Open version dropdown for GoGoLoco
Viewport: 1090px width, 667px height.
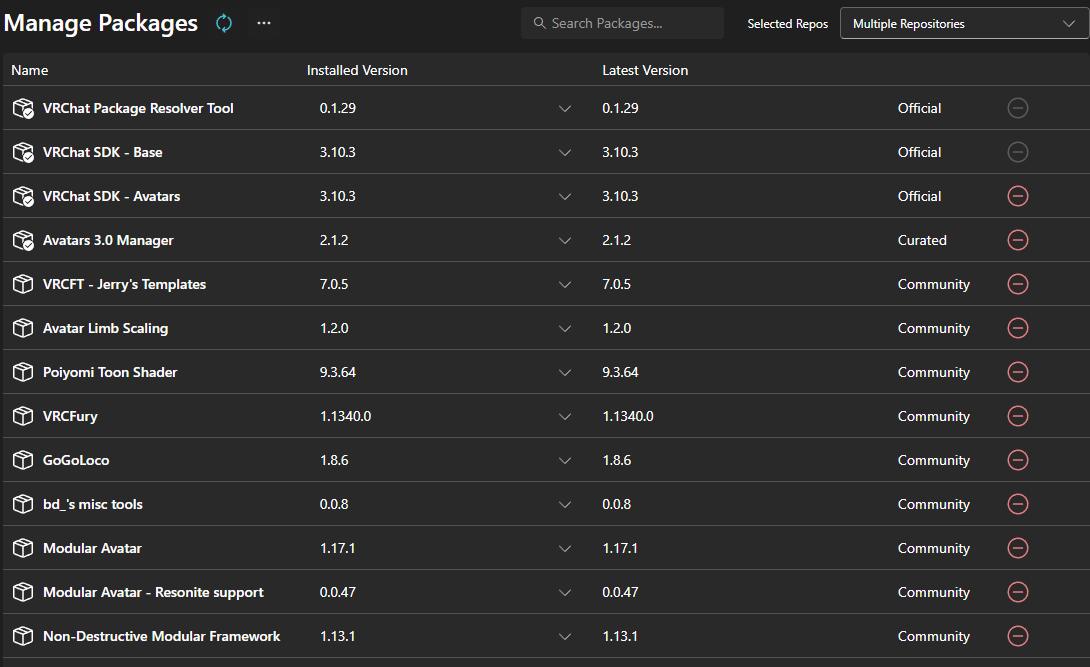coord(565,461)
